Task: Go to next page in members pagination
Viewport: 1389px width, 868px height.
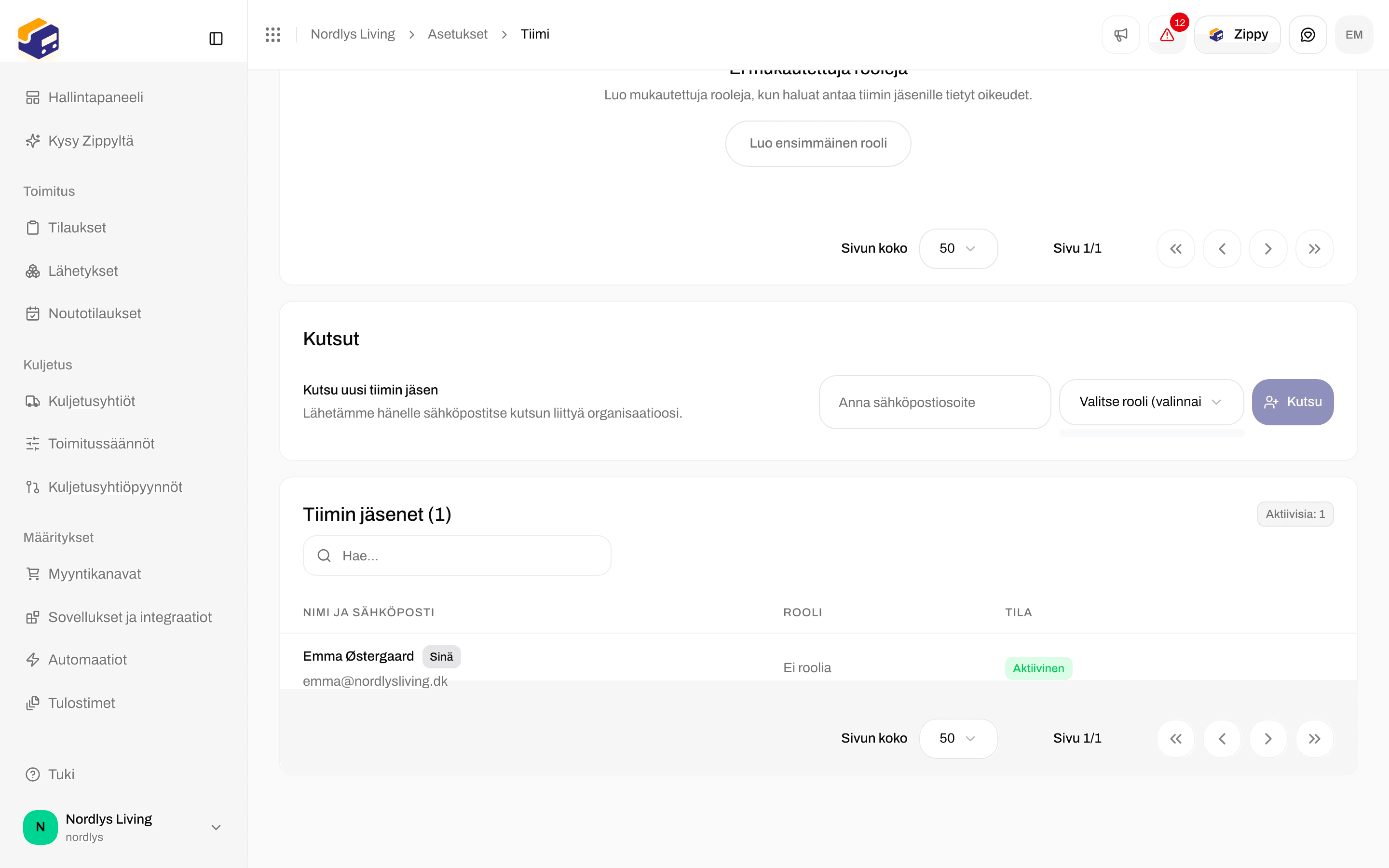Action: pyautogui.click(x=1268, y=738)
